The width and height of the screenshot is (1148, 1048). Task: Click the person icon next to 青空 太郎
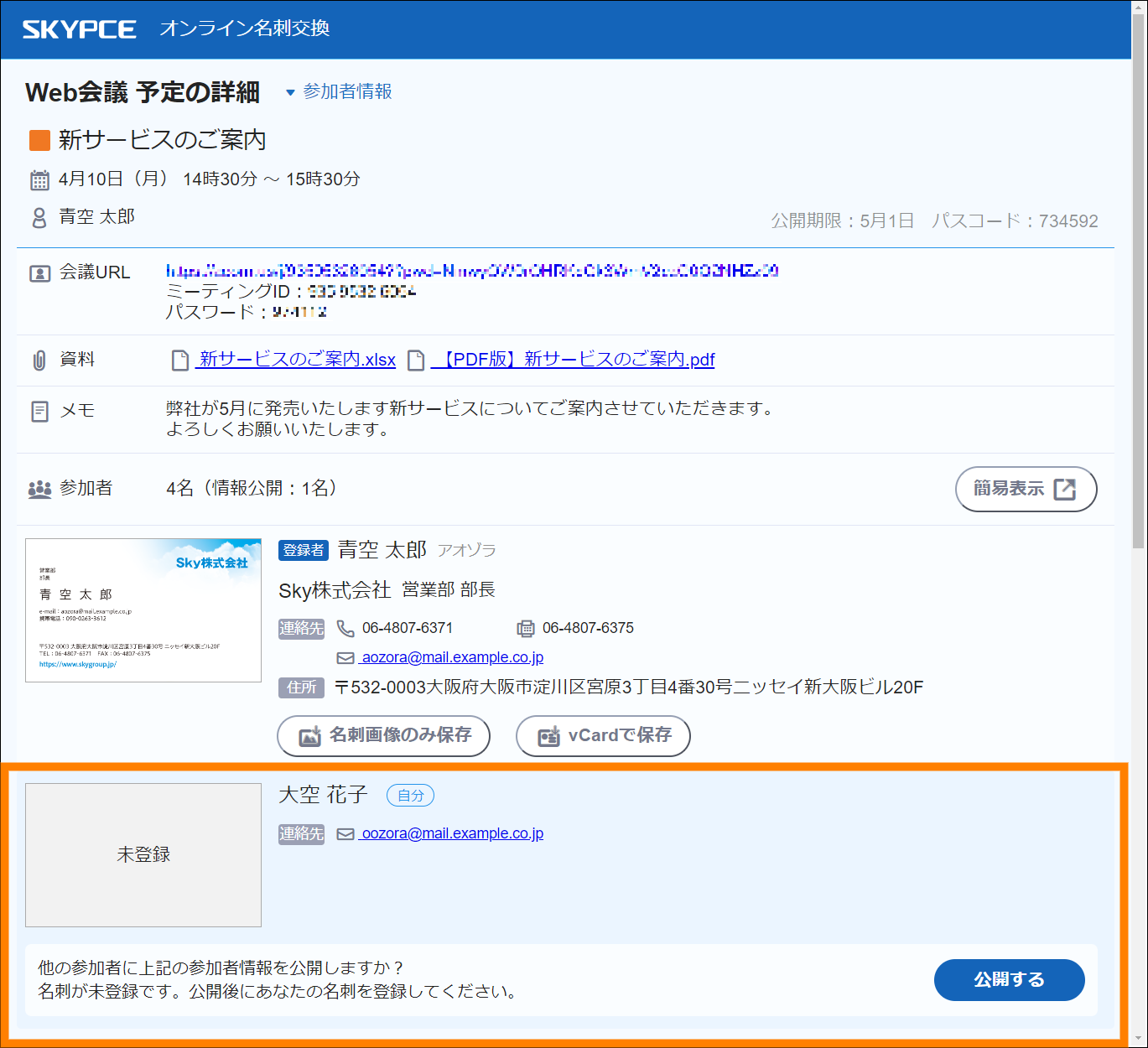(39, 216)
